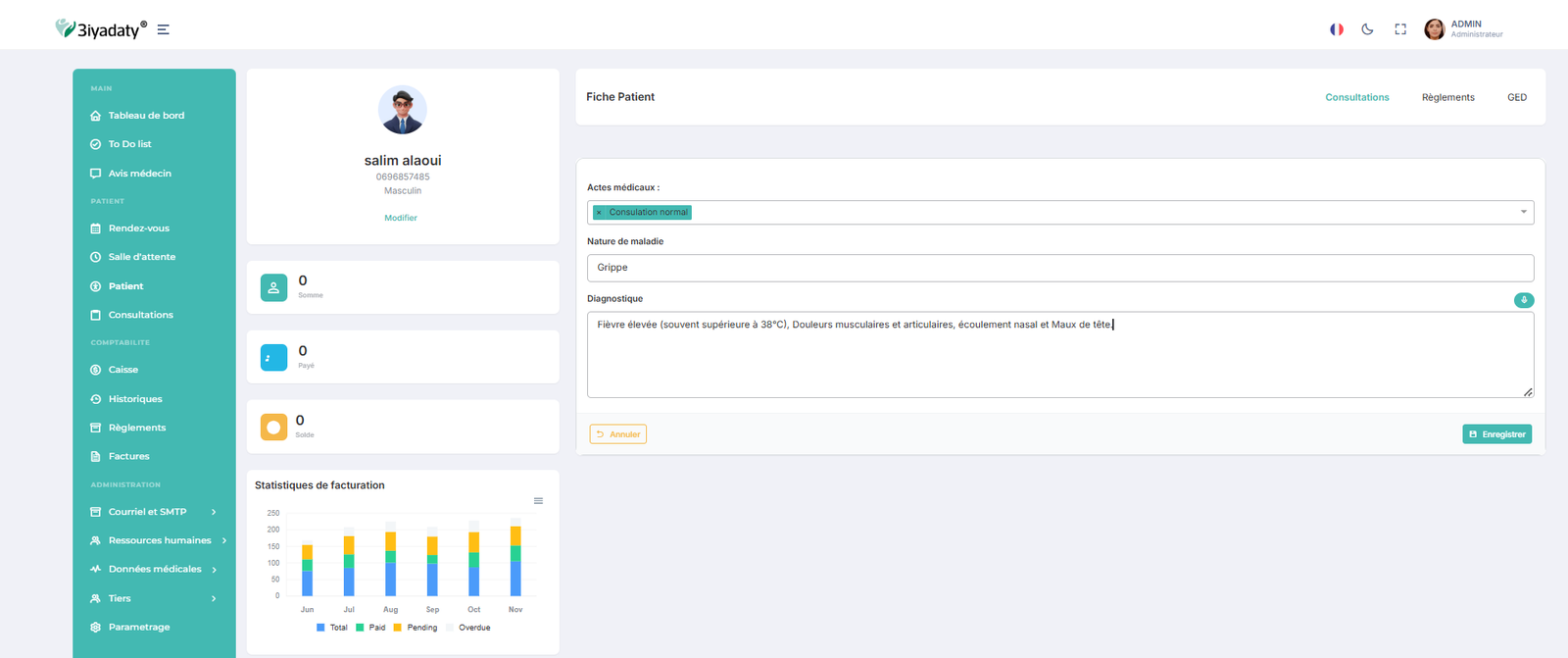This screenshot has width=1568, height=658.
Task: Switch to the Règlements tab
Action: pos(1447,97)
